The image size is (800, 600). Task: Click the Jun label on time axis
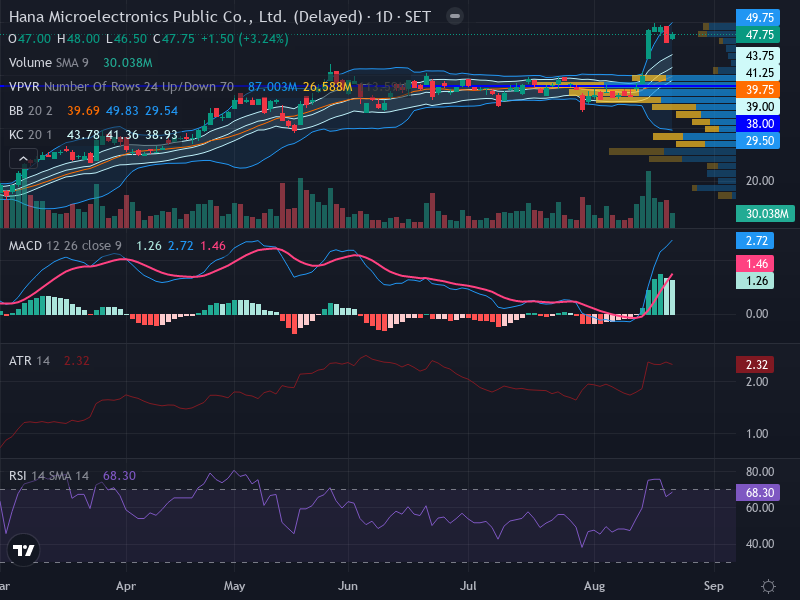point(347,586)
